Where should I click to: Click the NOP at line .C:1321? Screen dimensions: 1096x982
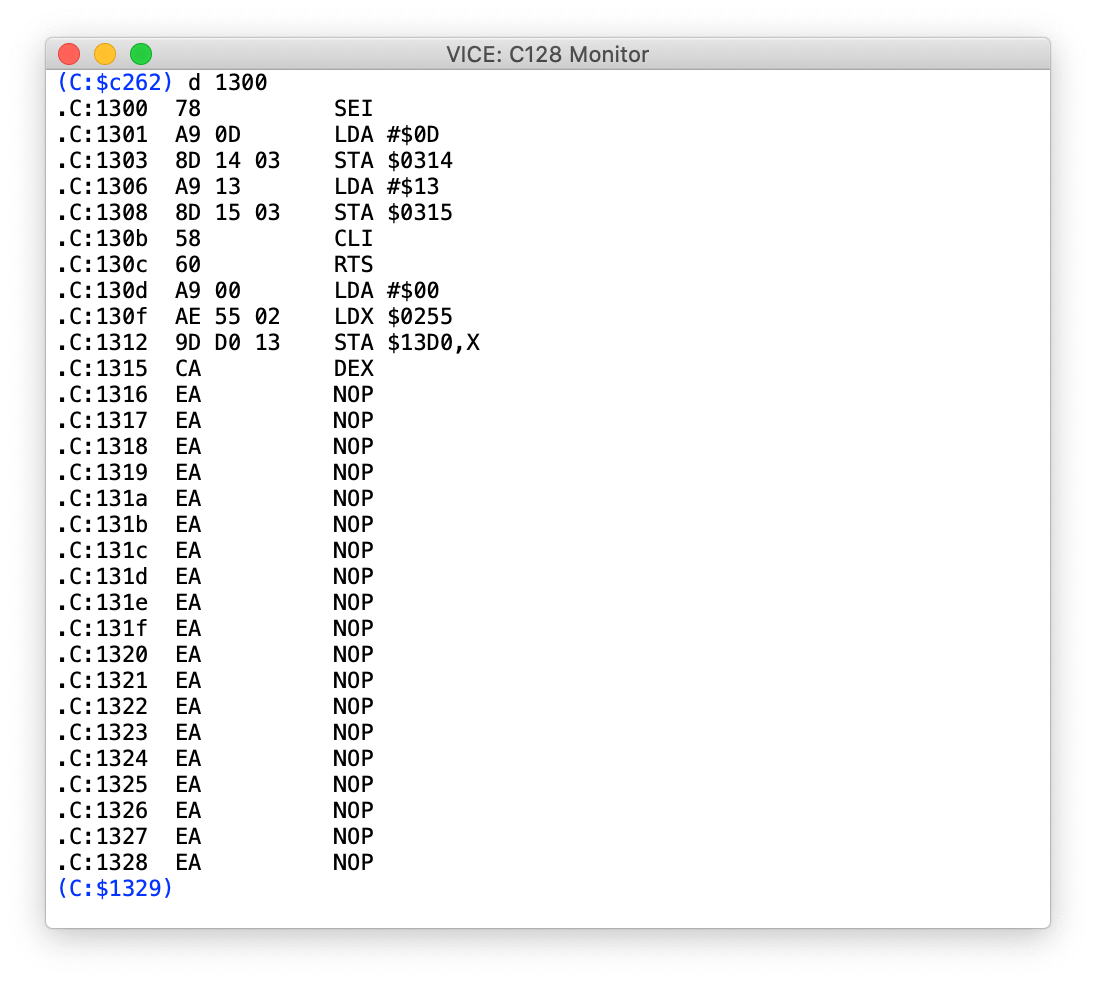[353, 680]
